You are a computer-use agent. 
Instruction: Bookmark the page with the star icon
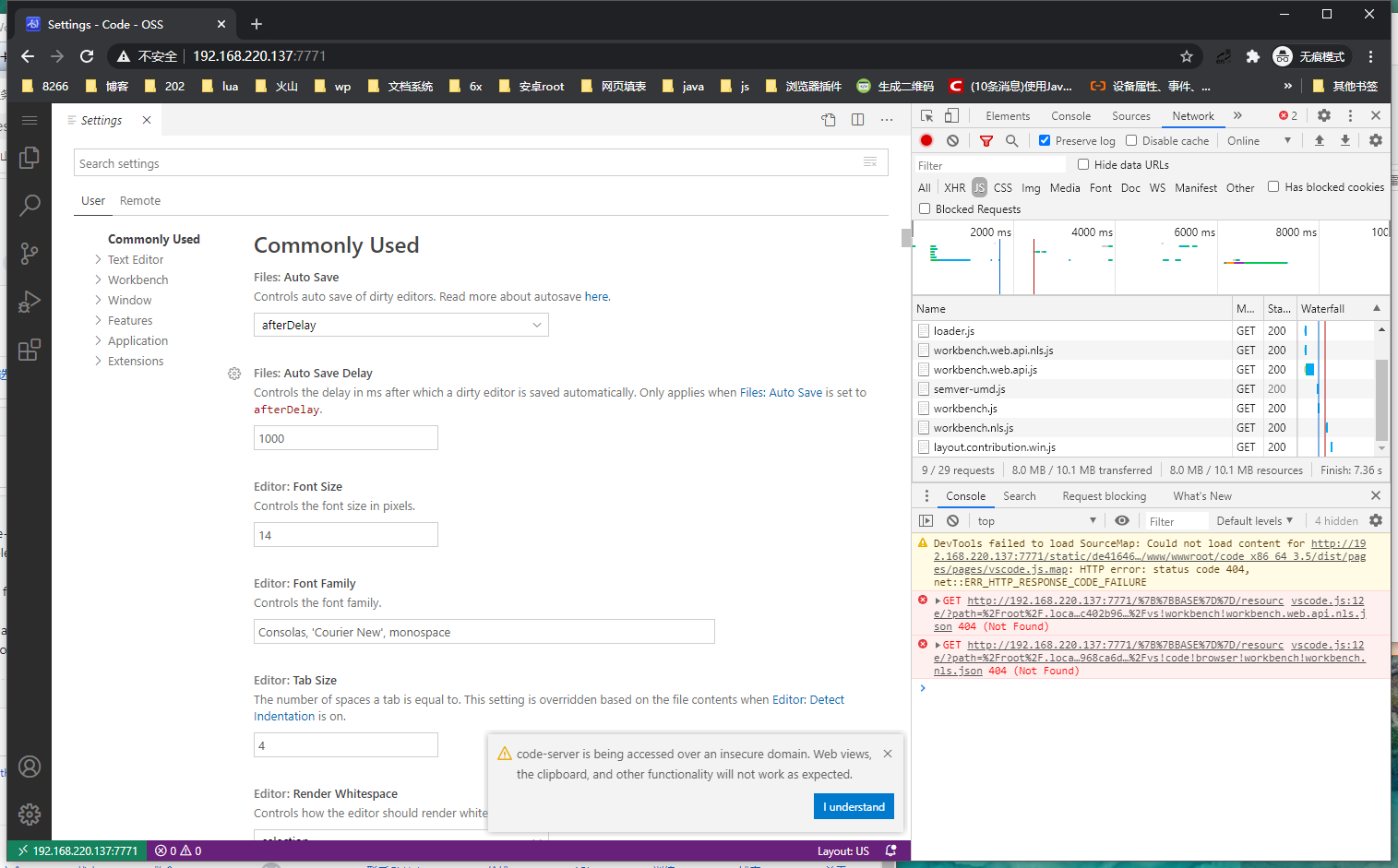click(x=1187, y=56)
